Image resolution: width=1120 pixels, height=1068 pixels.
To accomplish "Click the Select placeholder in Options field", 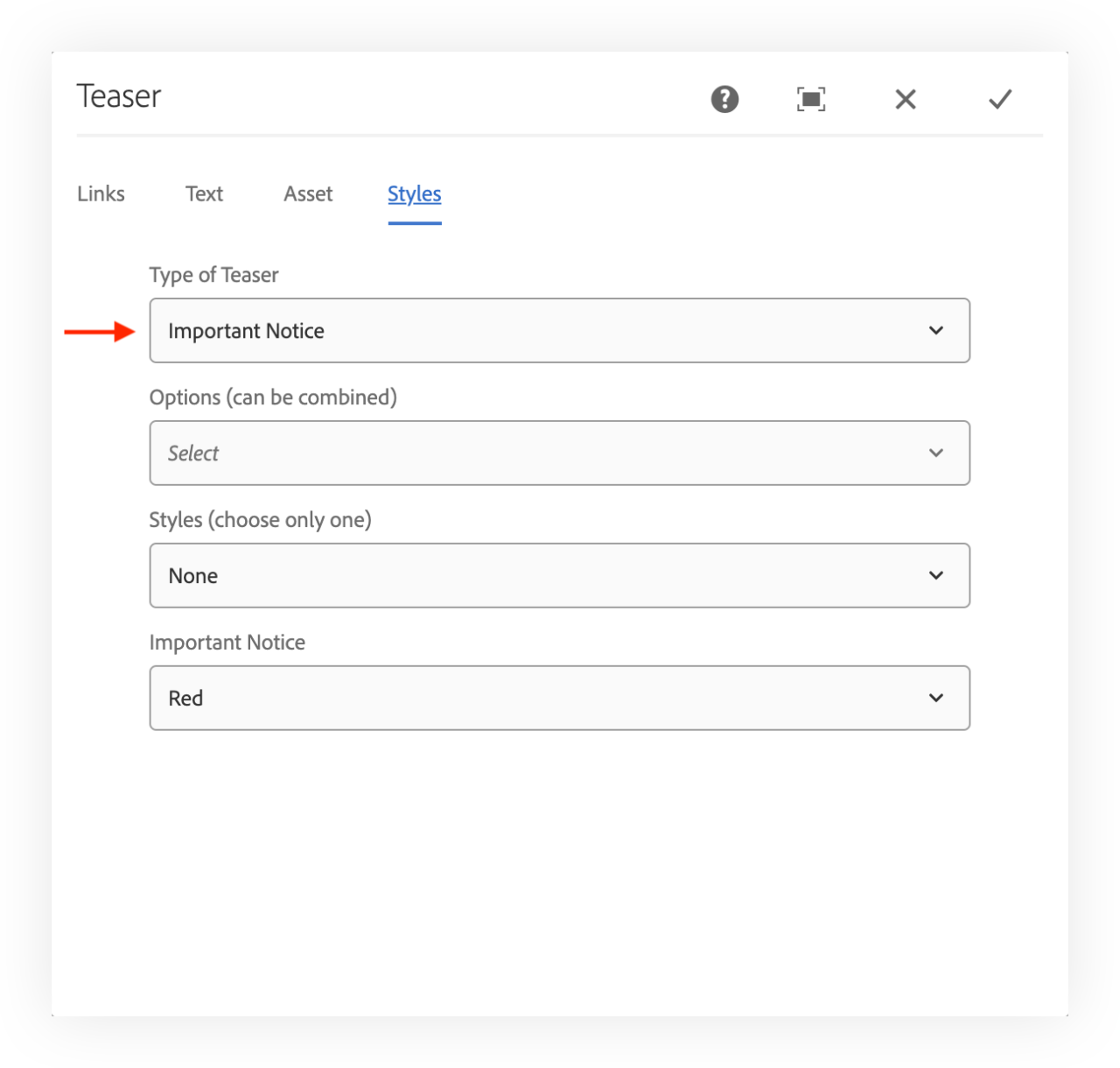I will click(193, 453).
